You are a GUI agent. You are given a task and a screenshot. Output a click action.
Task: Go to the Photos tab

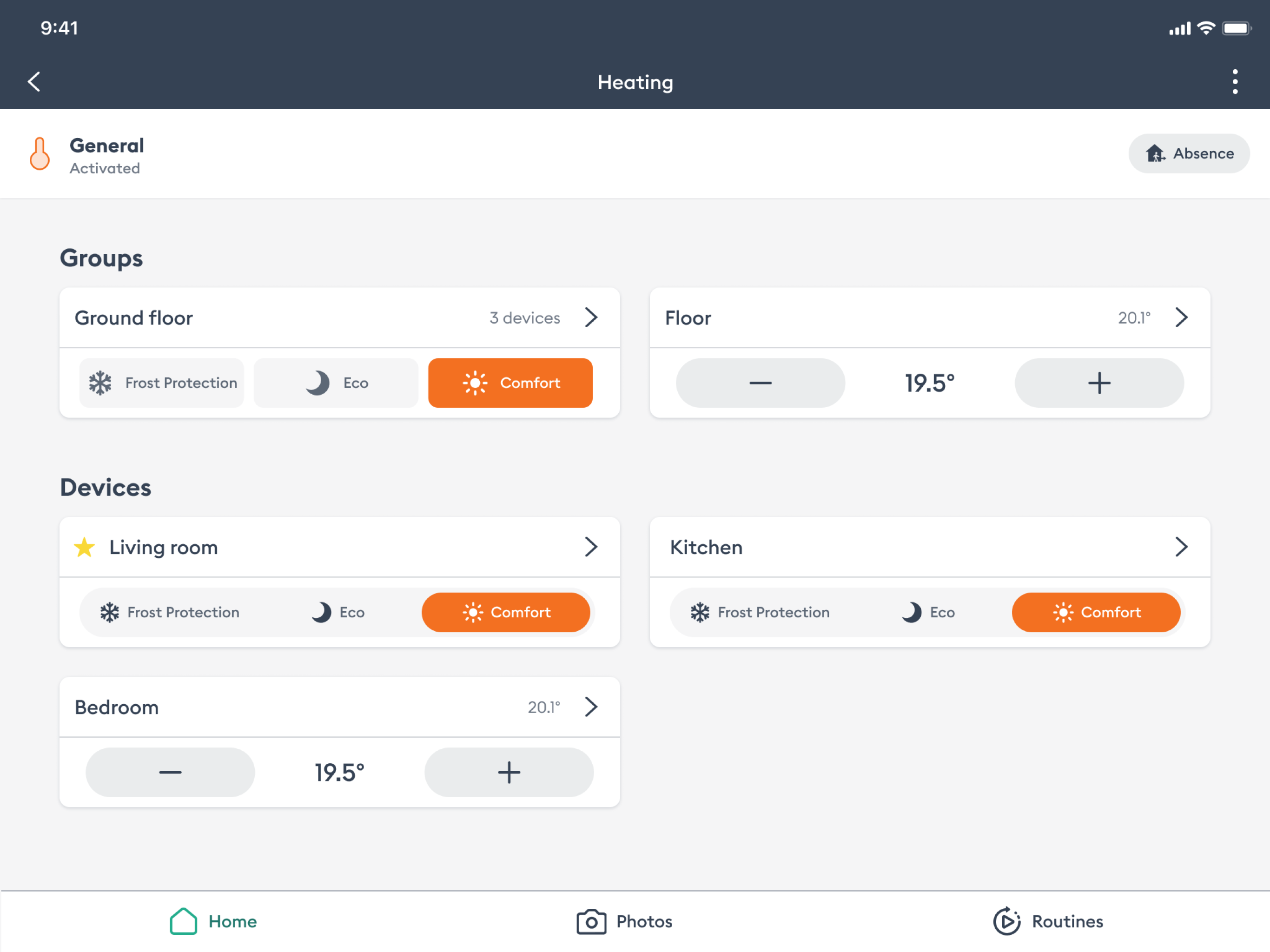(x=625, y=921)
